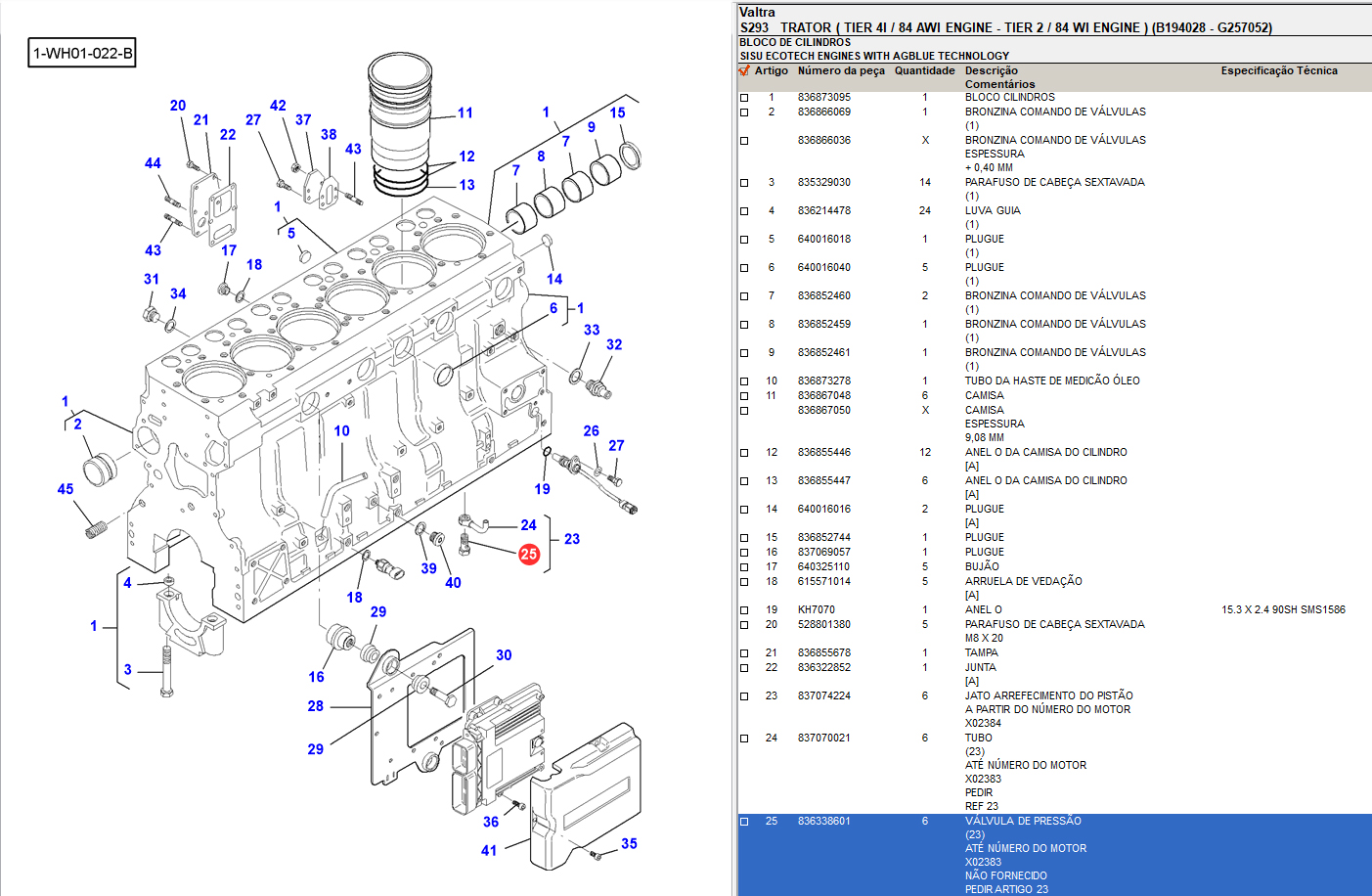Check the box for item 25 VÁLVULA DE PRESSÃO

click(744, 822)
